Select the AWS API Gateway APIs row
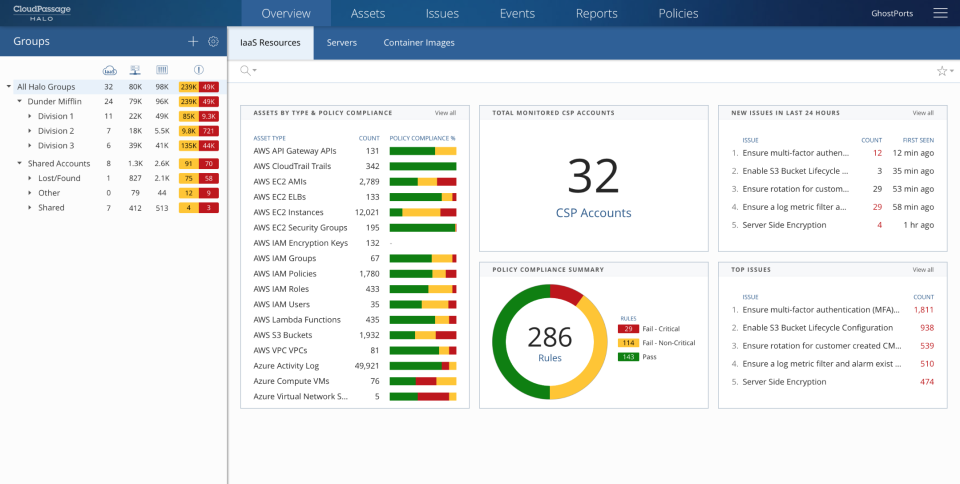 click(x=354, y=151)
